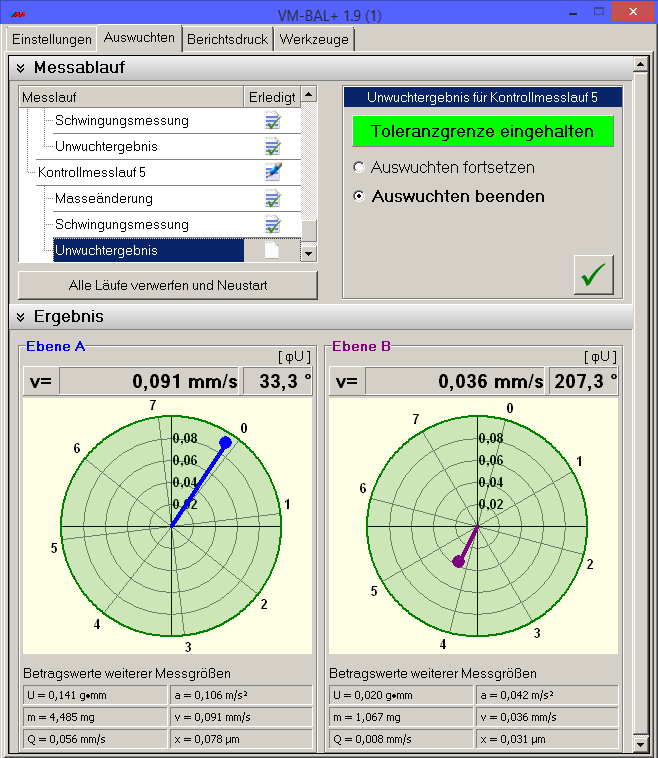658x758 pixels.
Task: Click the blank page icon beside Unwuchtergebnis
Action: (272, 251)
